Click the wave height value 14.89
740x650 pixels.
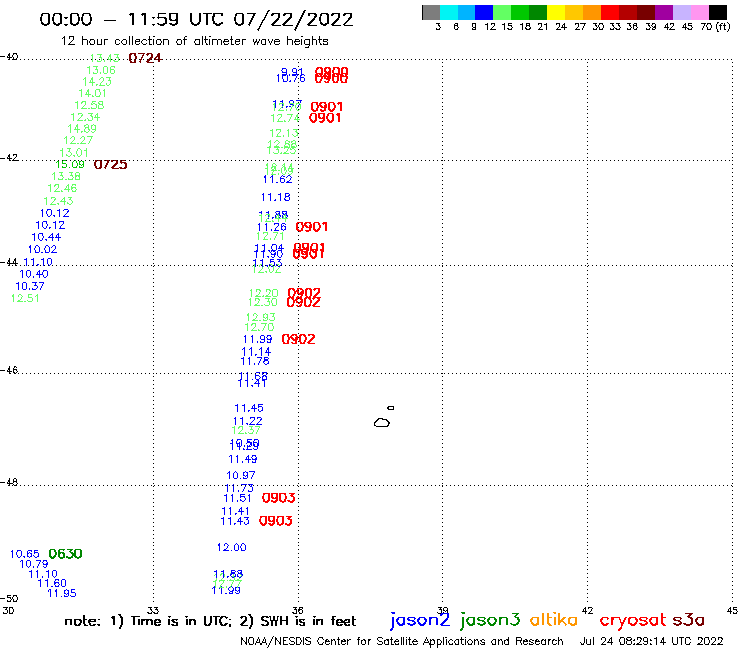point(82,128)
